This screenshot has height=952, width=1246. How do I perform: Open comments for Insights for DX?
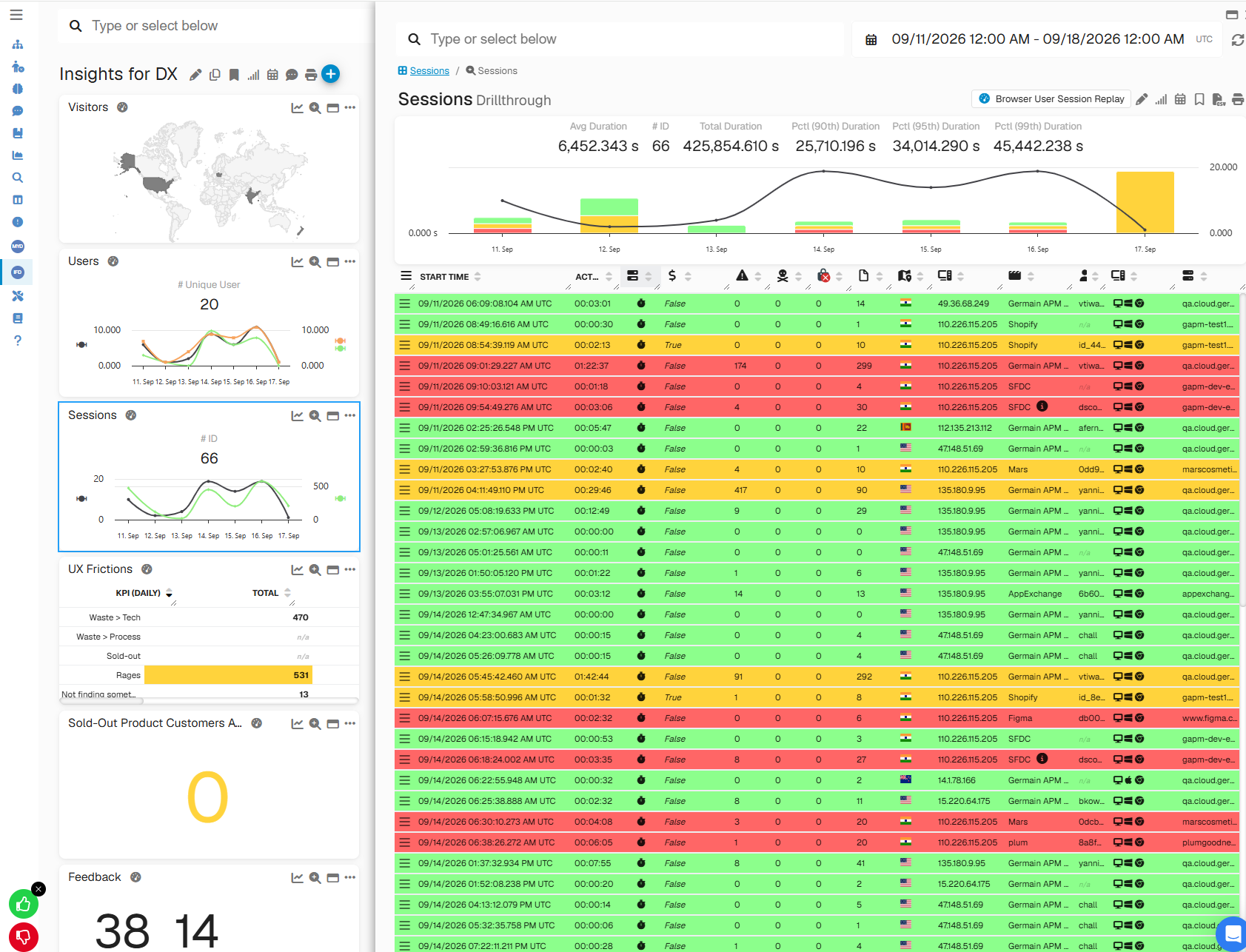(x=292, y=75)
